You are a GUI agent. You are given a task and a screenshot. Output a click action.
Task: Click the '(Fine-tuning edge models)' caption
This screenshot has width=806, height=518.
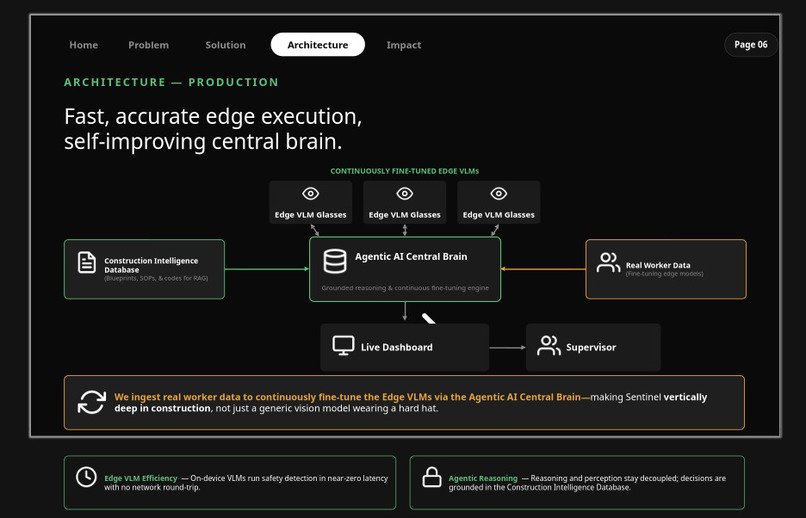click(664, 274)
